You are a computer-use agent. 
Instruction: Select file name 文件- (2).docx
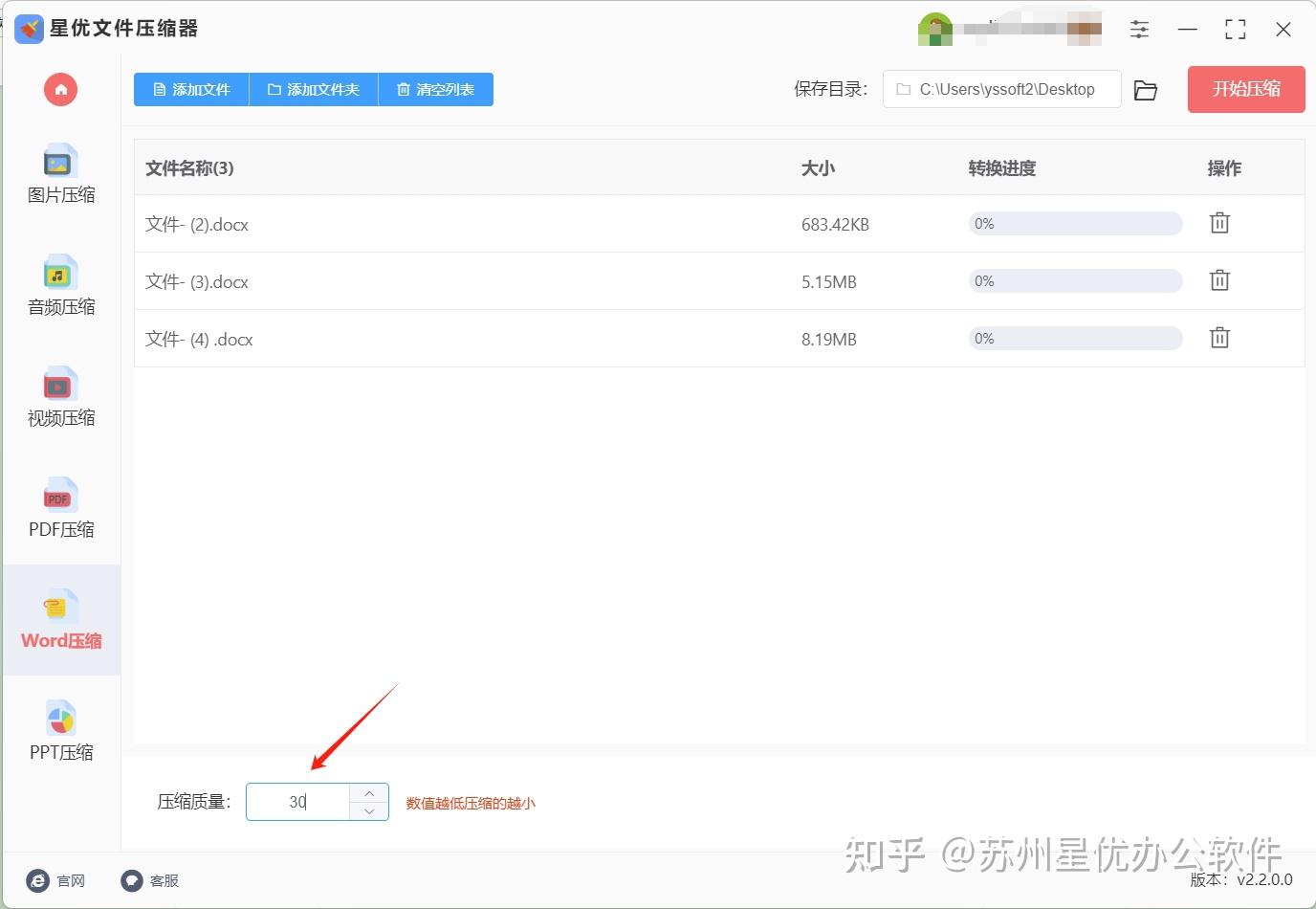pos(197,224)
